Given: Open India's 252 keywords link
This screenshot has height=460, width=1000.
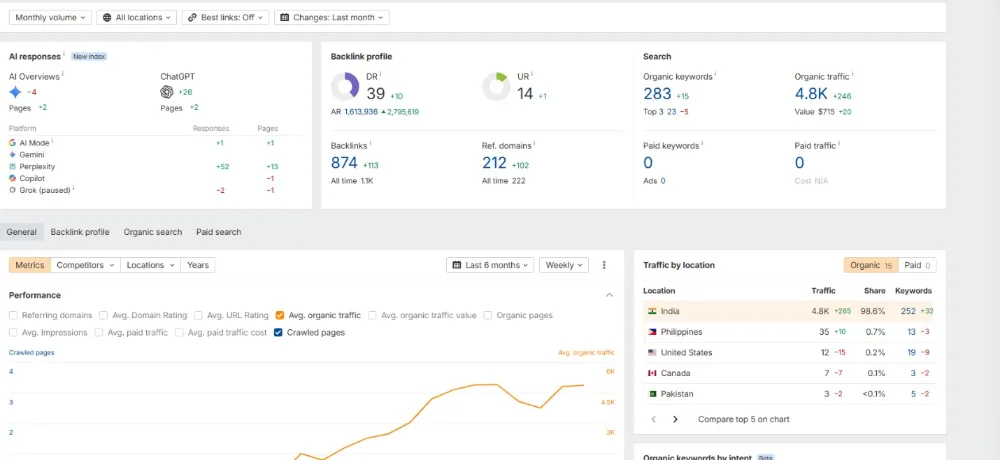Looking at the screenshot, I should tap(908, 311).
